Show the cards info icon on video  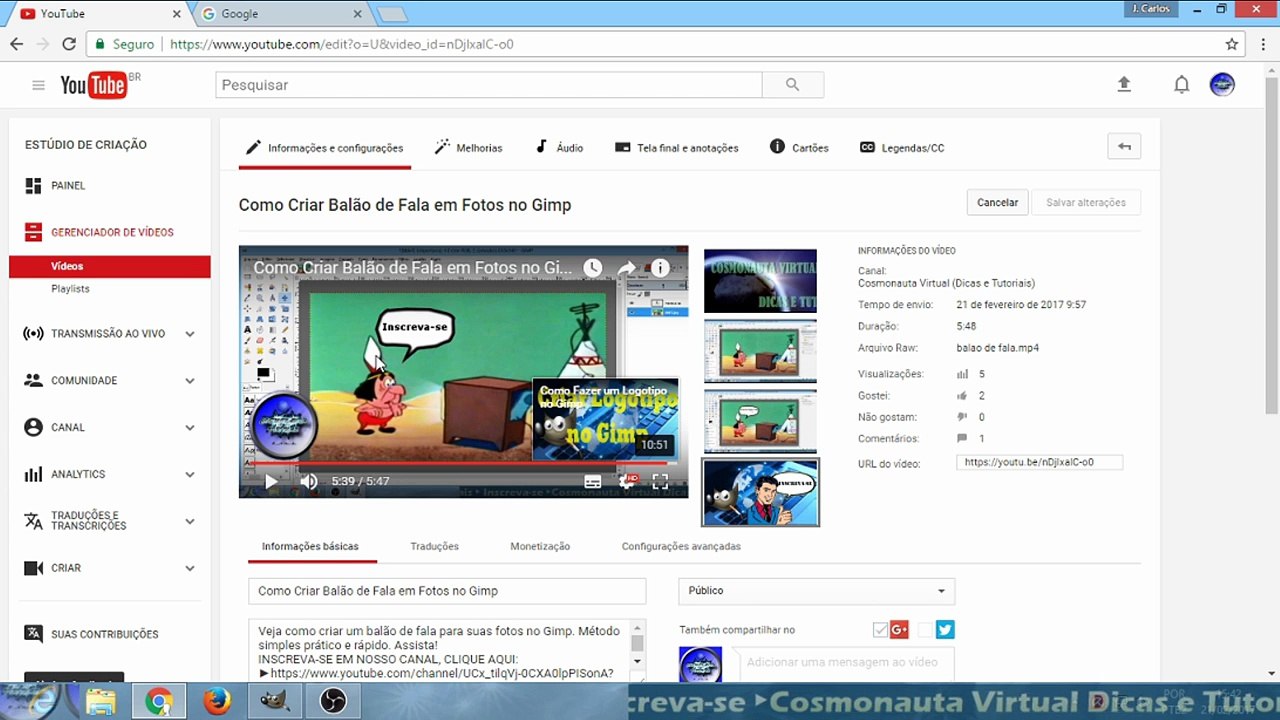pos(660,268)
